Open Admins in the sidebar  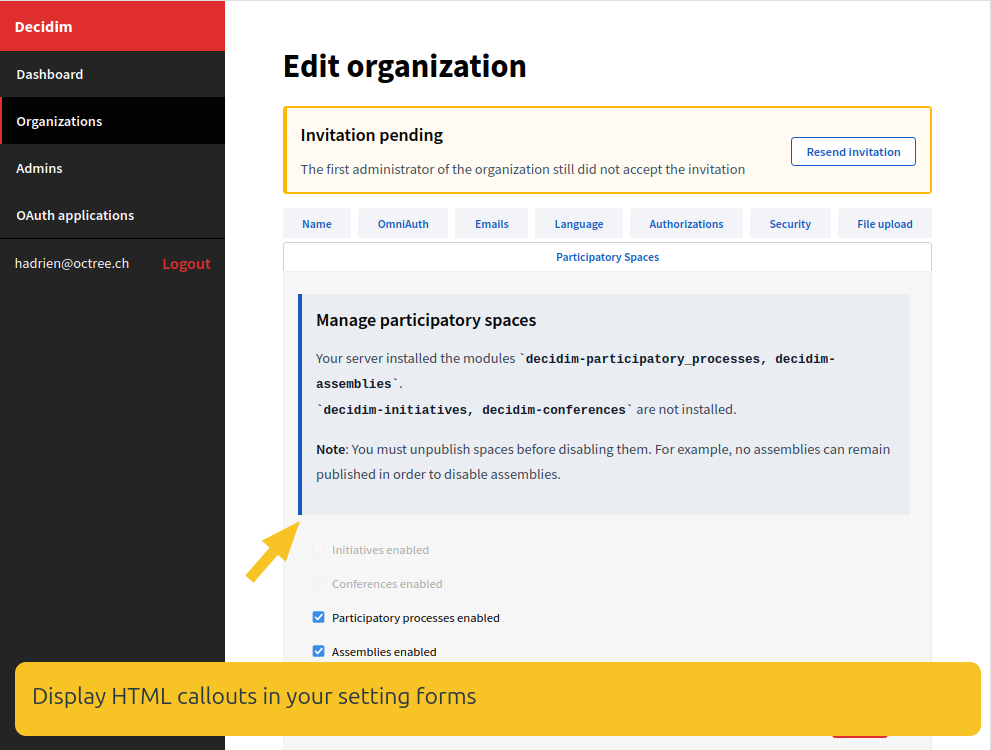(112, 168)
